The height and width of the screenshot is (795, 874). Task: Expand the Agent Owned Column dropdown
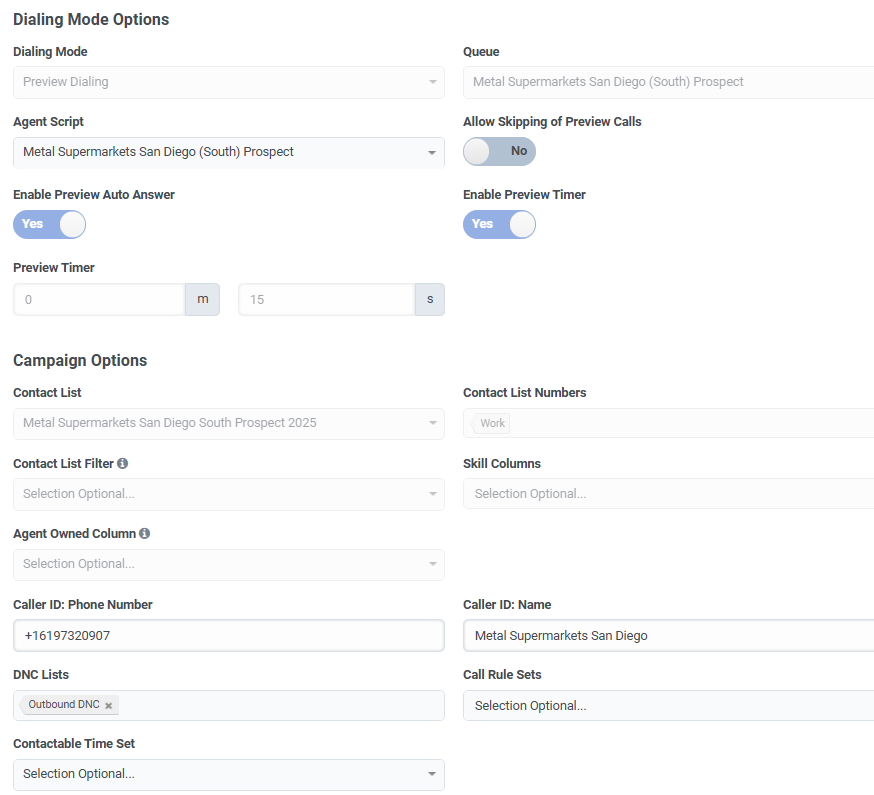(x=228, y=564)
